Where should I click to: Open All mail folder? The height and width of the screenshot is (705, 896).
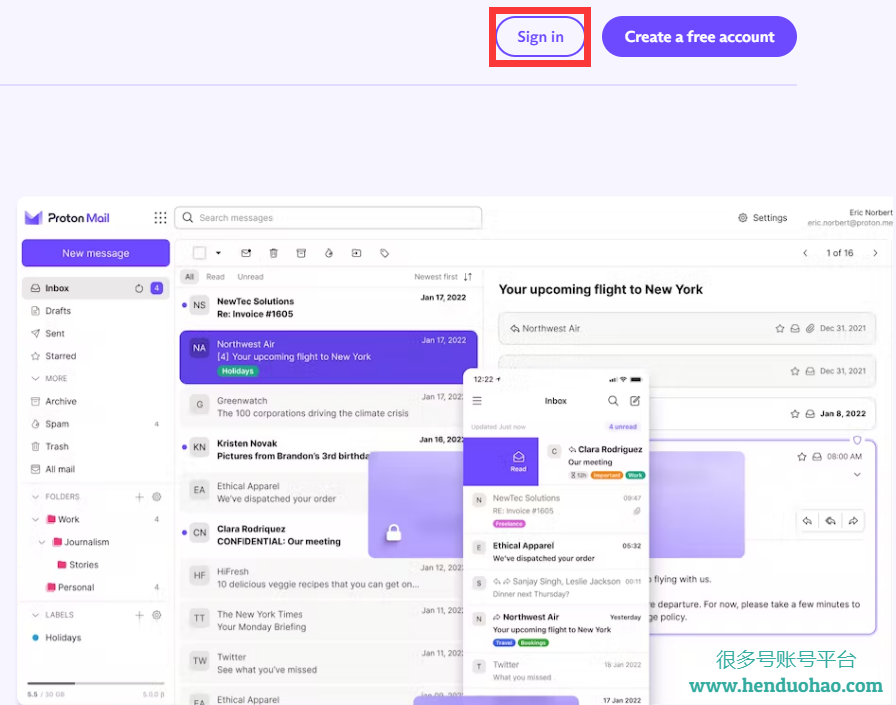tap(95, 469)
